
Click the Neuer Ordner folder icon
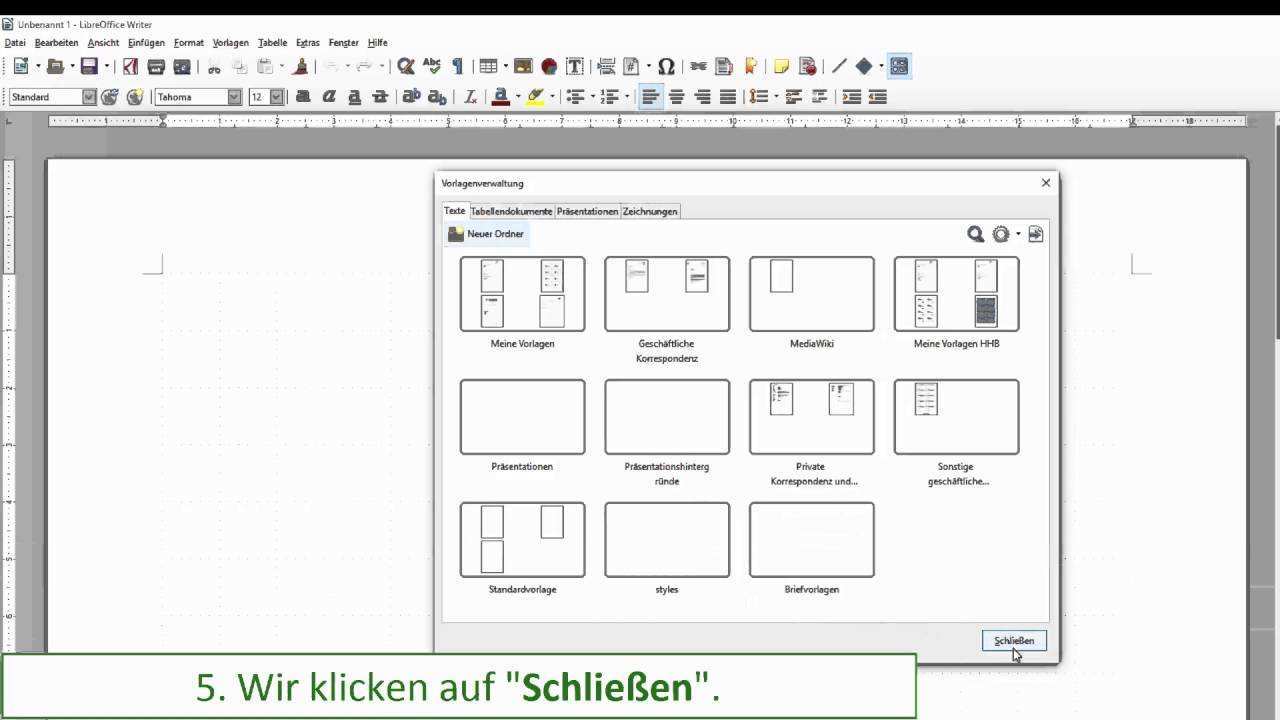456,234
